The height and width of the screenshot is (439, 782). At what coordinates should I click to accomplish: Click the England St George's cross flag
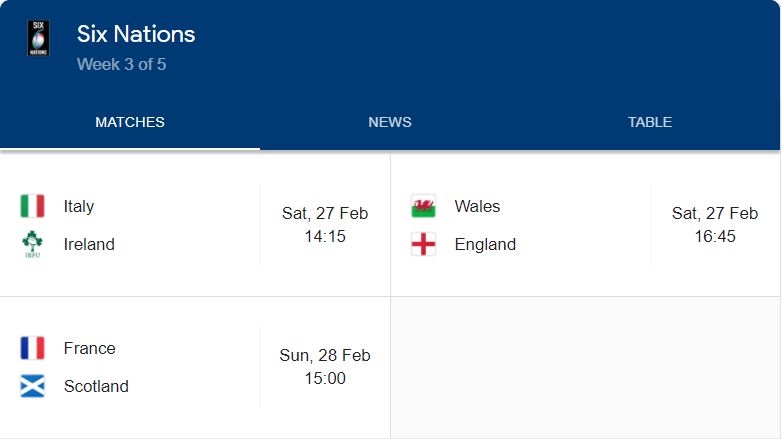pyautogui.click(x=423, y=244)
